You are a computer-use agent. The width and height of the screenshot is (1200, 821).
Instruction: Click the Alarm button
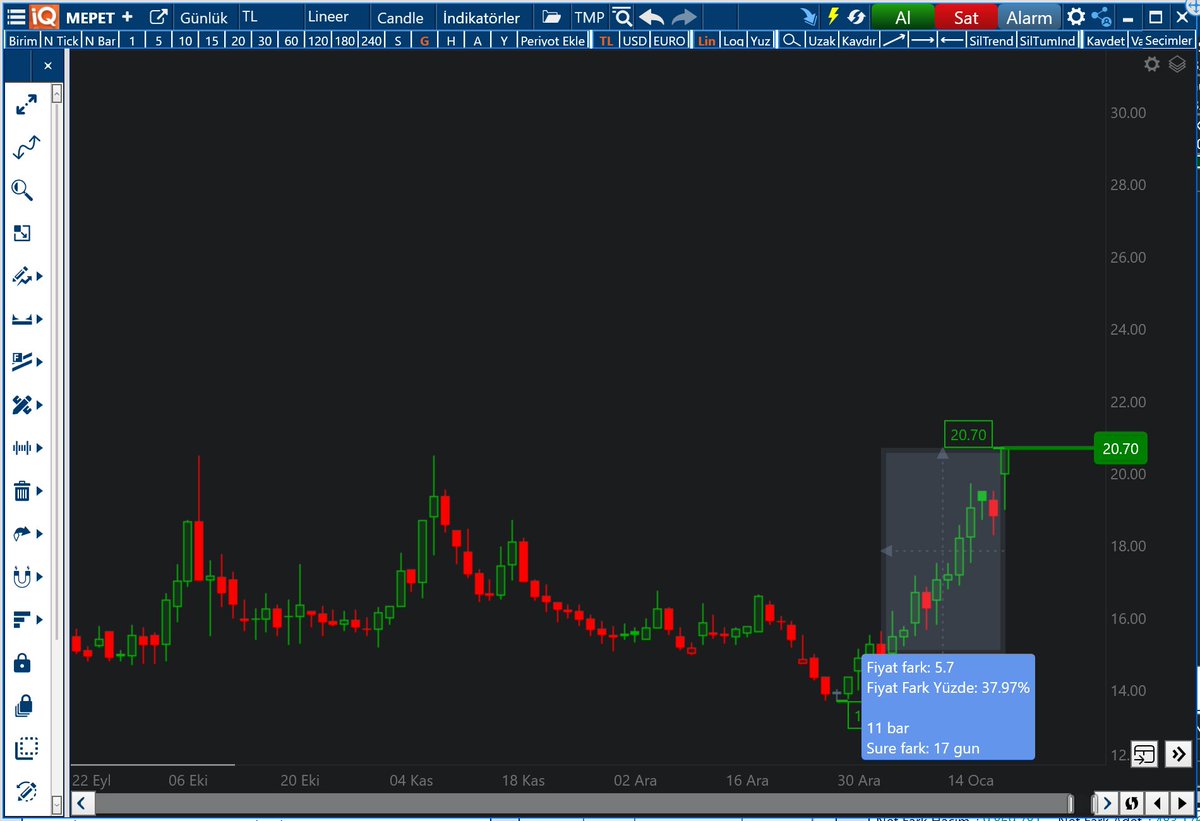tap(1029, 17)
